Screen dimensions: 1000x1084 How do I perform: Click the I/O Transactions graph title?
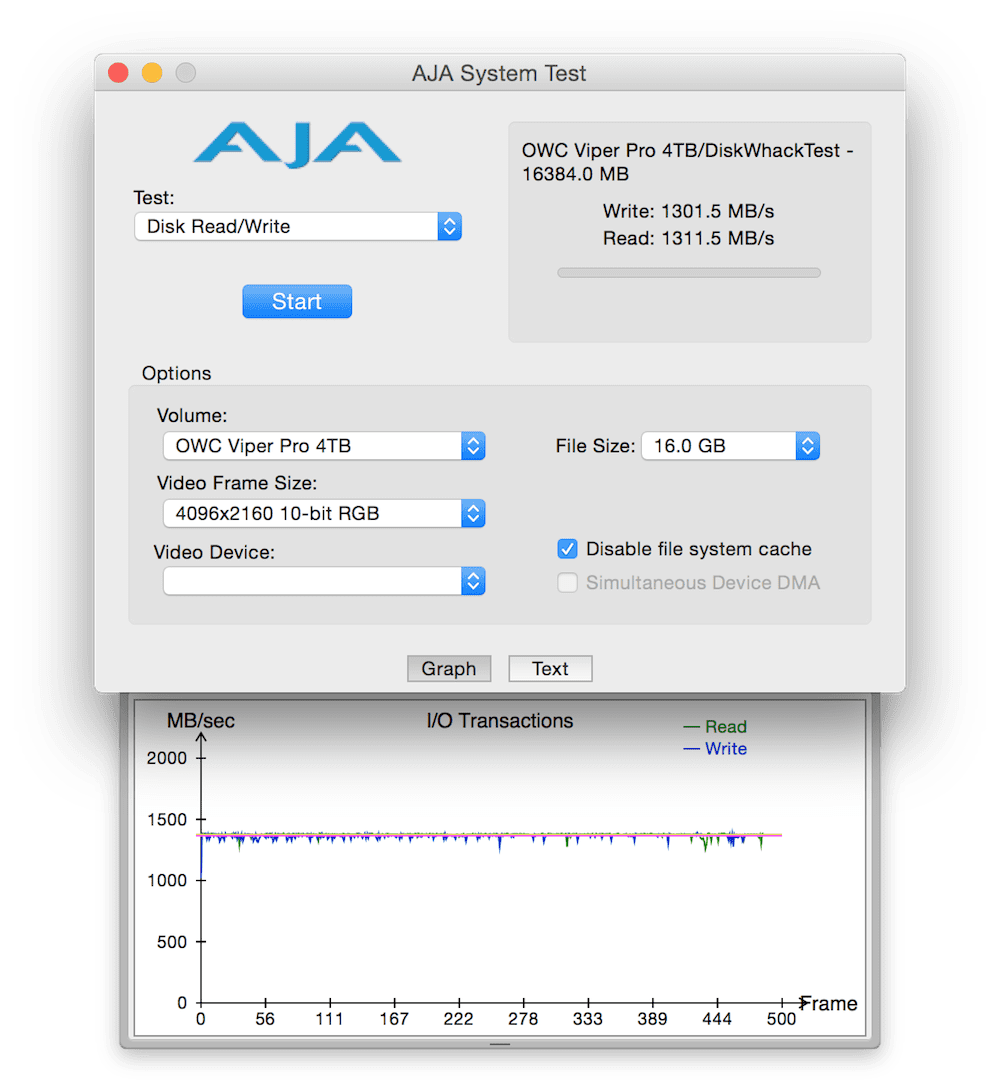(499, 721)
